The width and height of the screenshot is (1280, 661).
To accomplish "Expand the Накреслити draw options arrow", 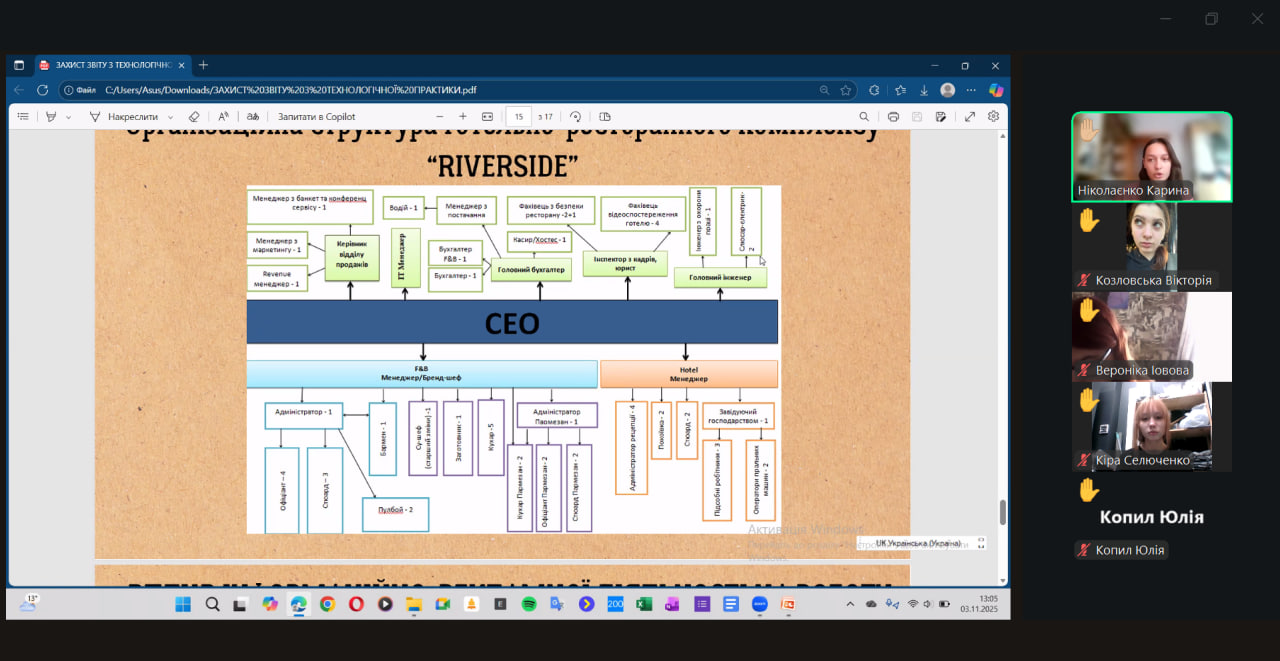I will coord(170,117).
